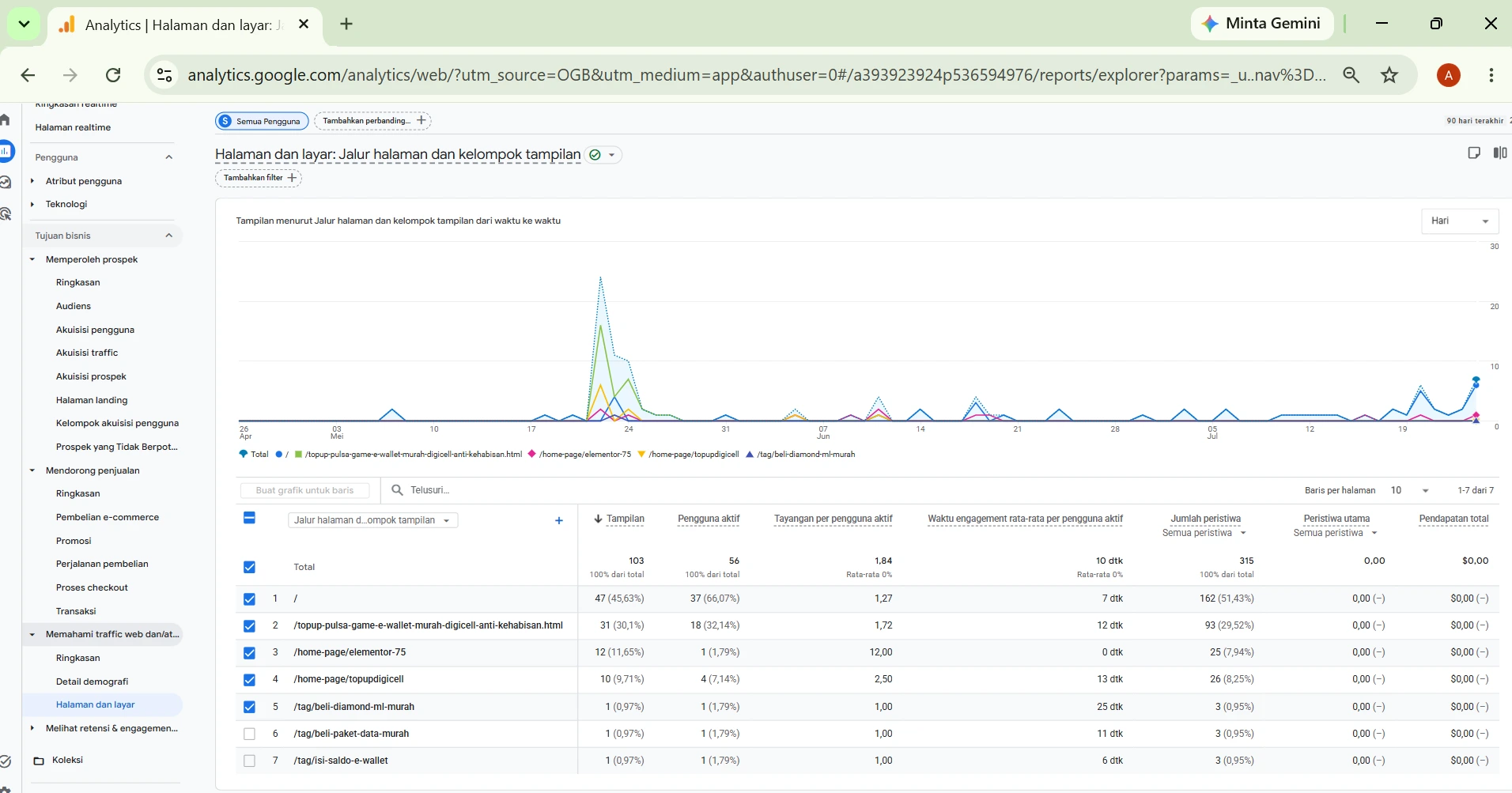Click the Tambahkan filter button

tap(259, 178)
